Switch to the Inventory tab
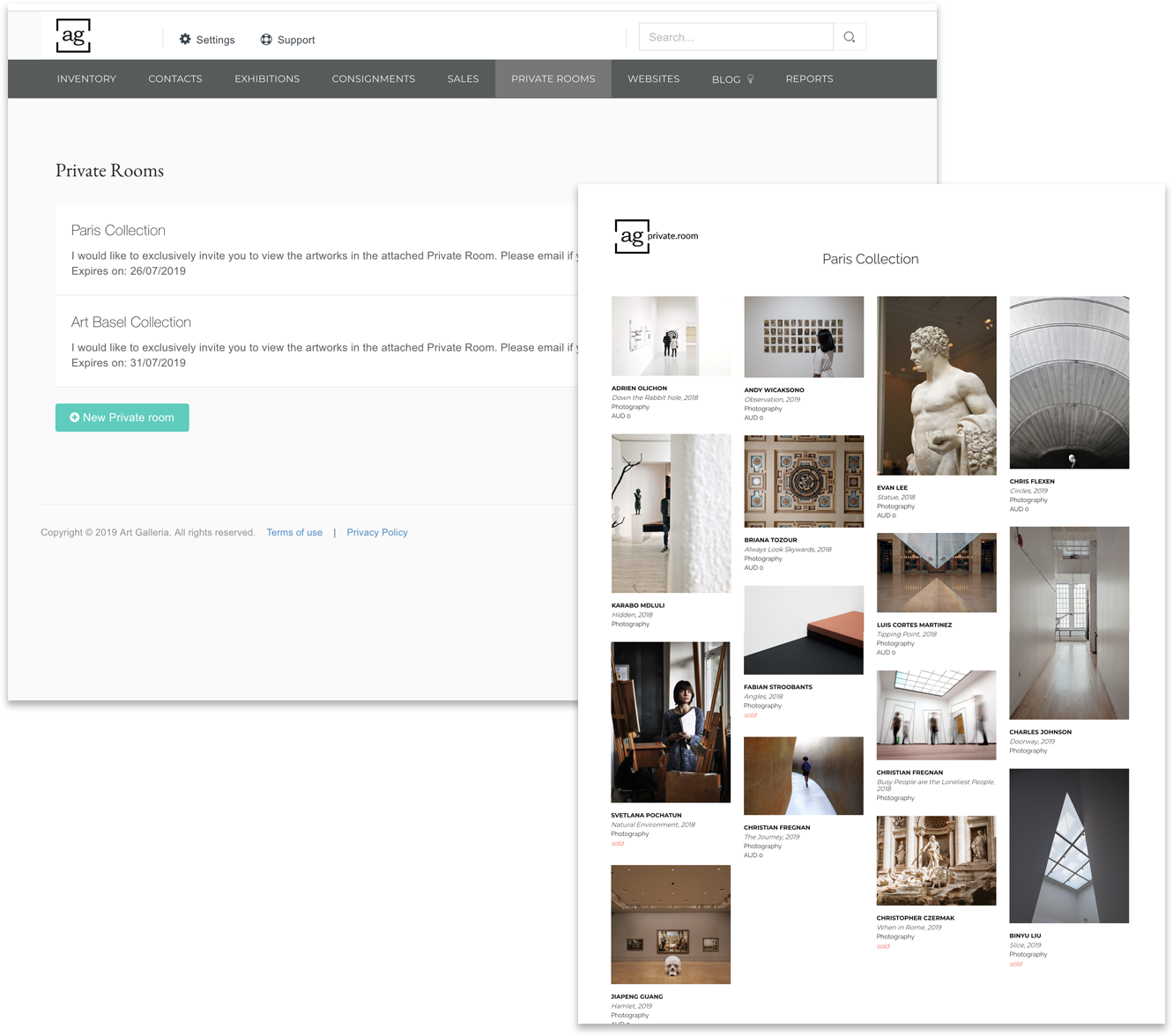The height and width of the screenshot is (1036, 1173). [85, 78]
